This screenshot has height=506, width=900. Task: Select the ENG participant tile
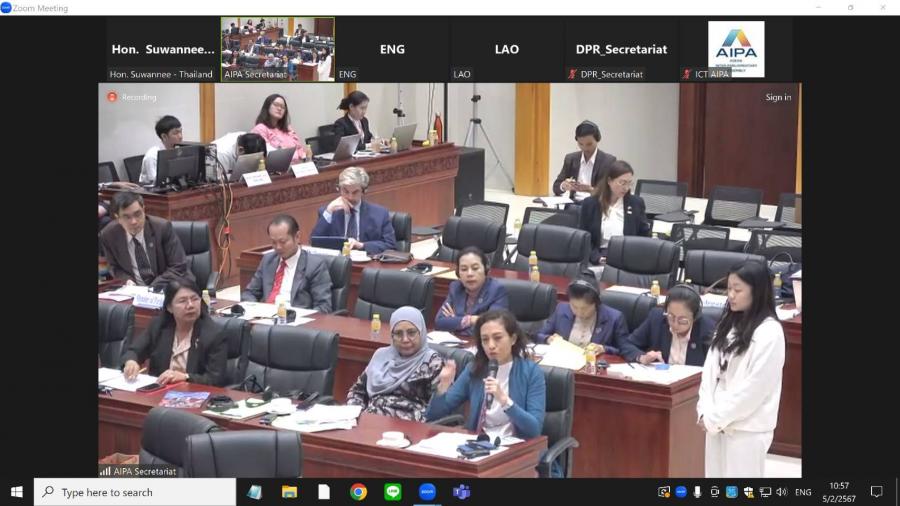[x=392, y=49]
